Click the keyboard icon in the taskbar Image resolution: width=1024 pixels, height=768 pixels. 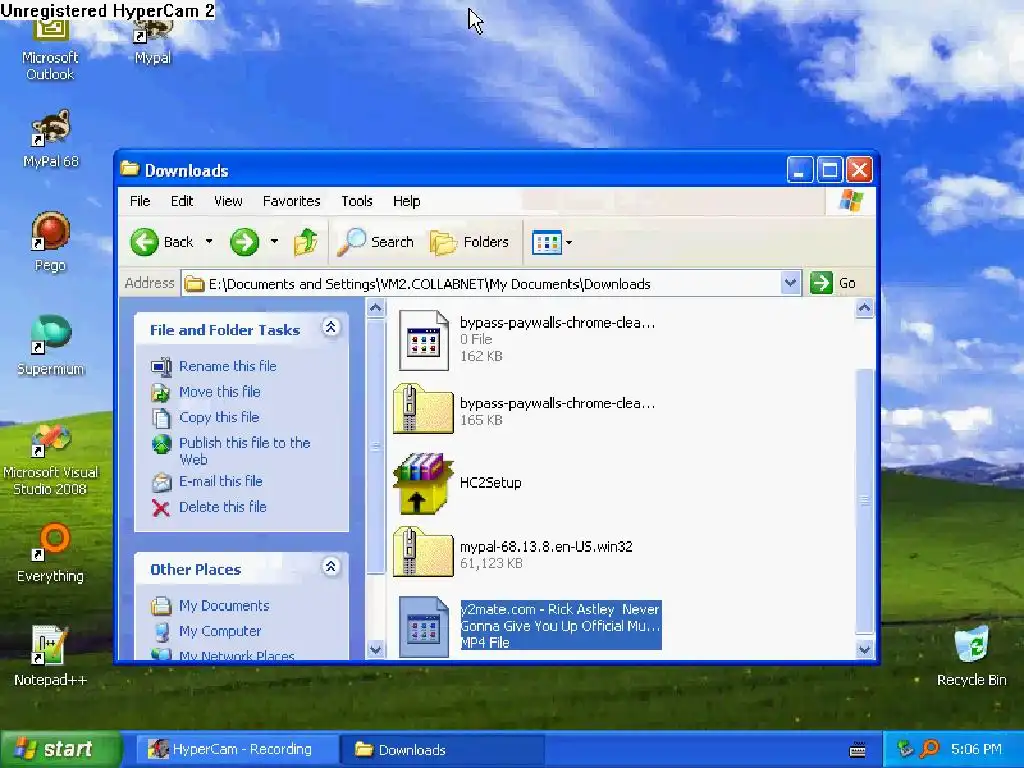tap(858, 750)
